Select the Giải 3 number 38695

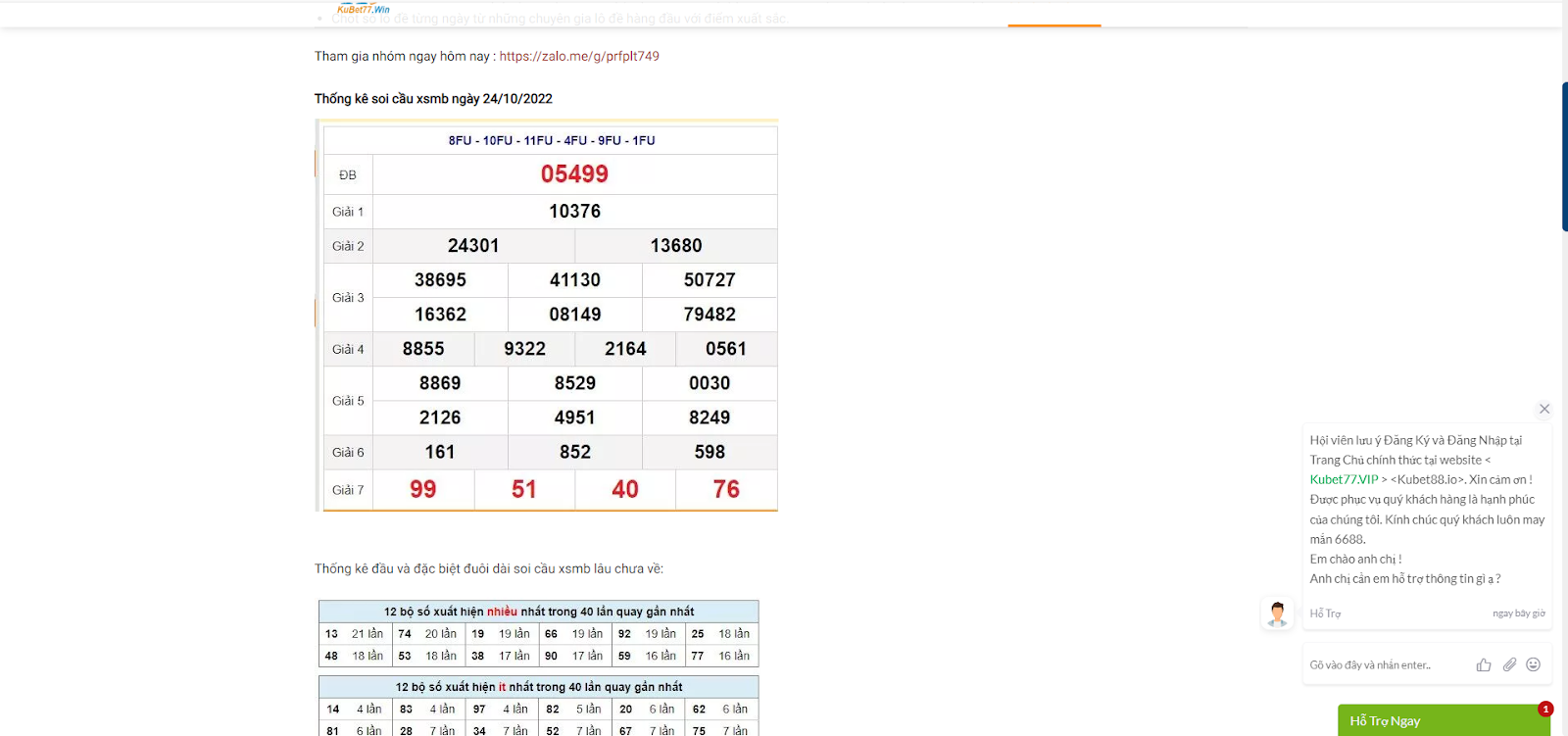click(440, 280)
